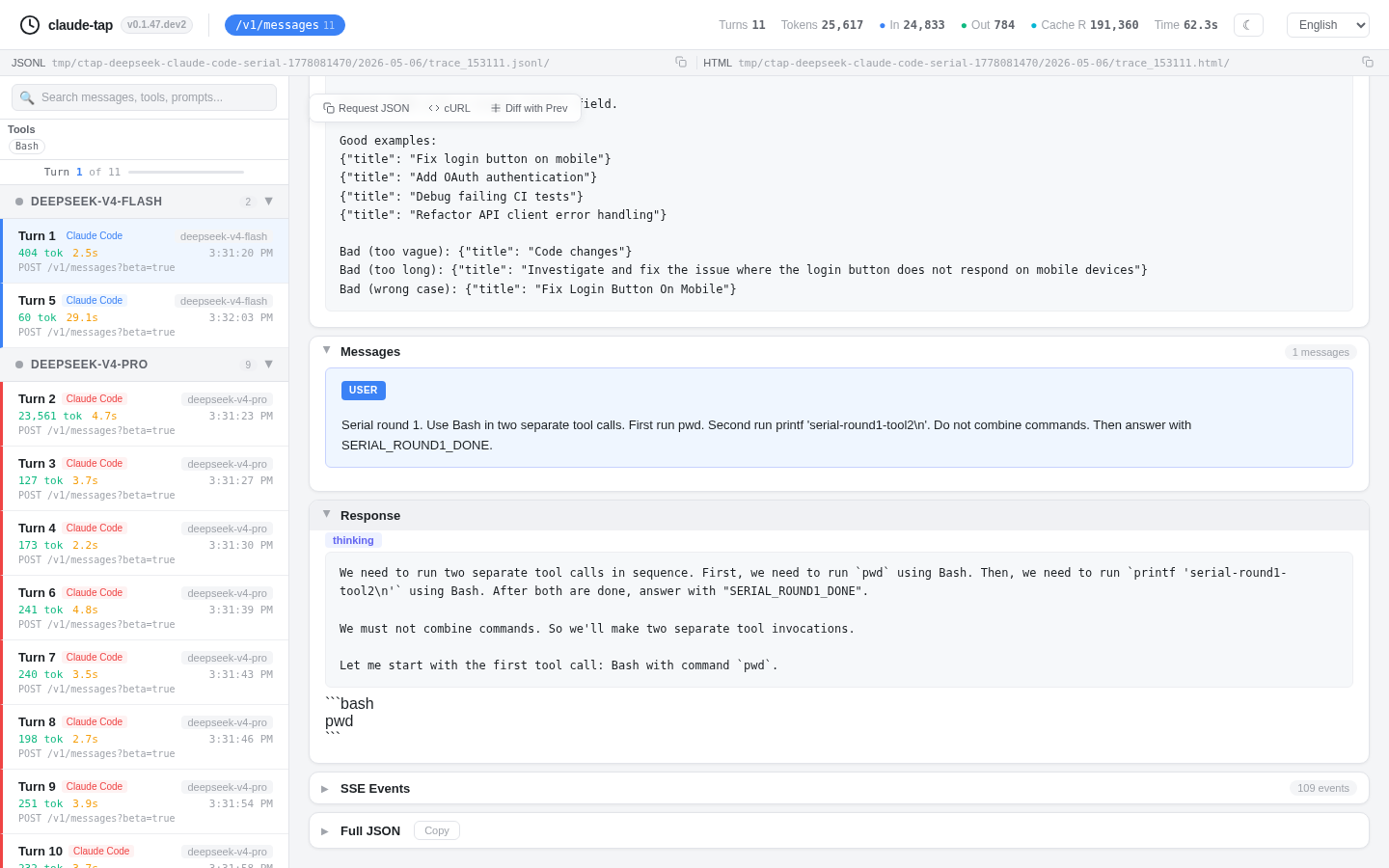
Task: Click the USER role badge
Action: click(364, 391)
